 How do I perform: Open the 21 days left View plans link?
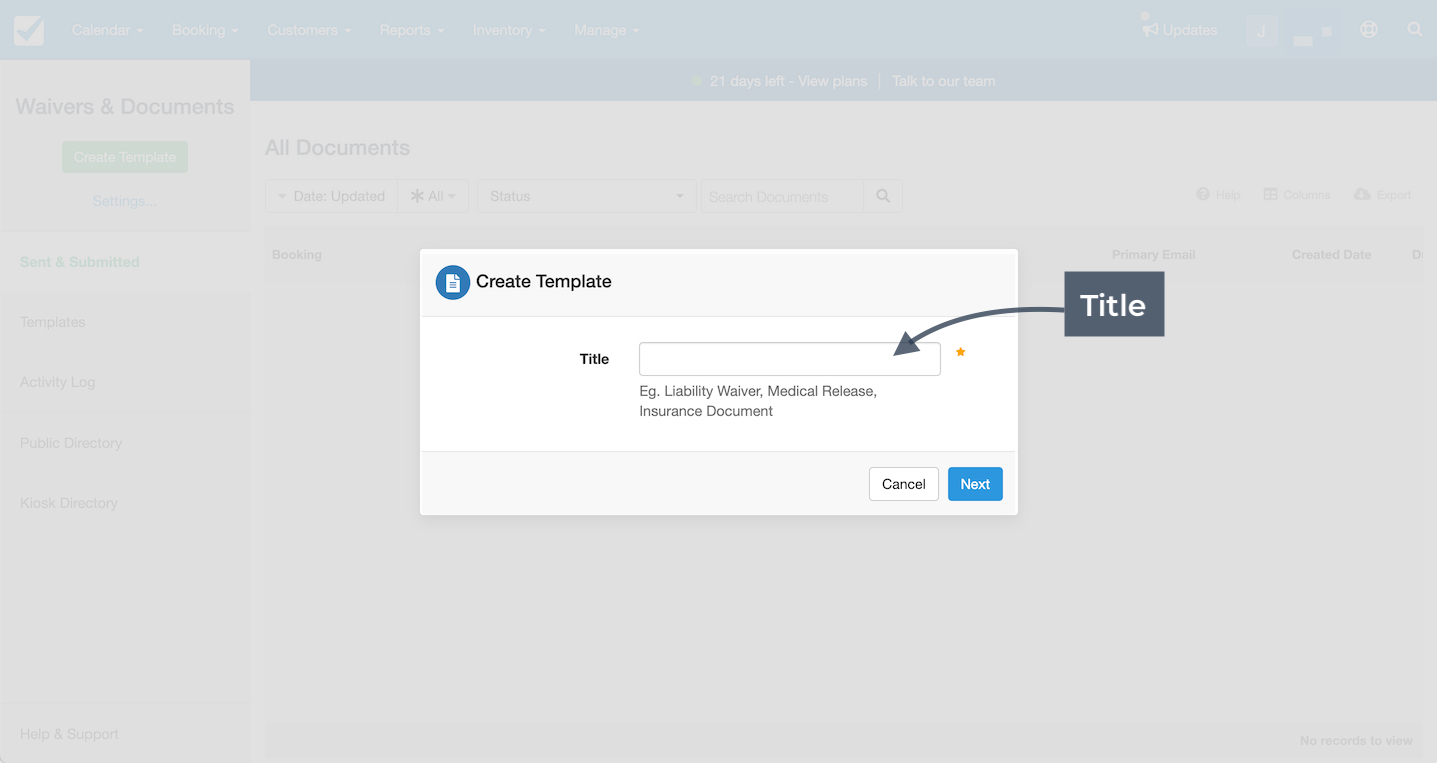788,81
